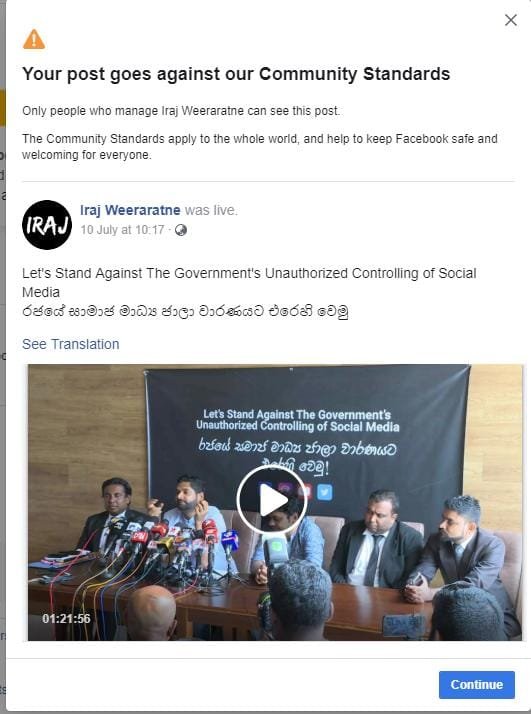This screenshot has height=714, width=531.
Task: Play the live video recording
Action: click(272, 500)
